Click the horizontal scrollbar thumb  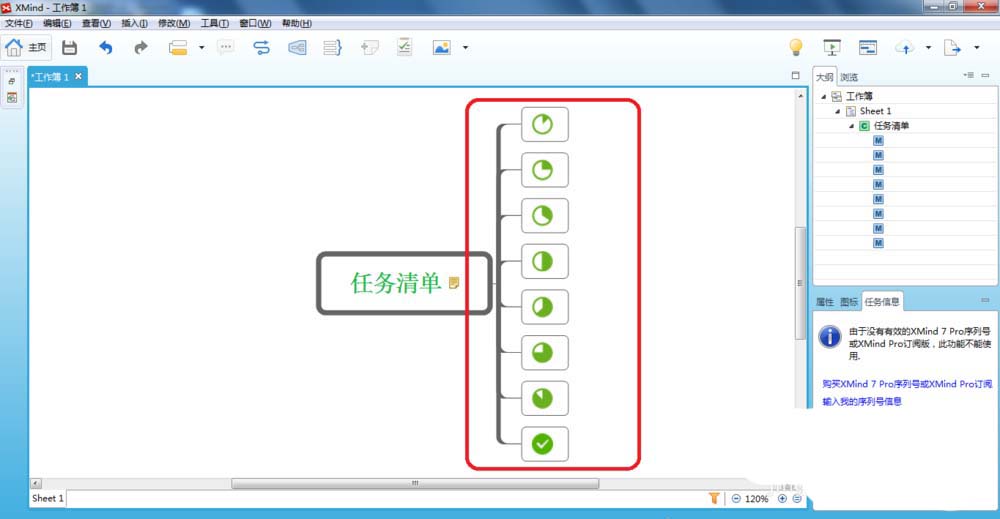(x=415, y=483)
